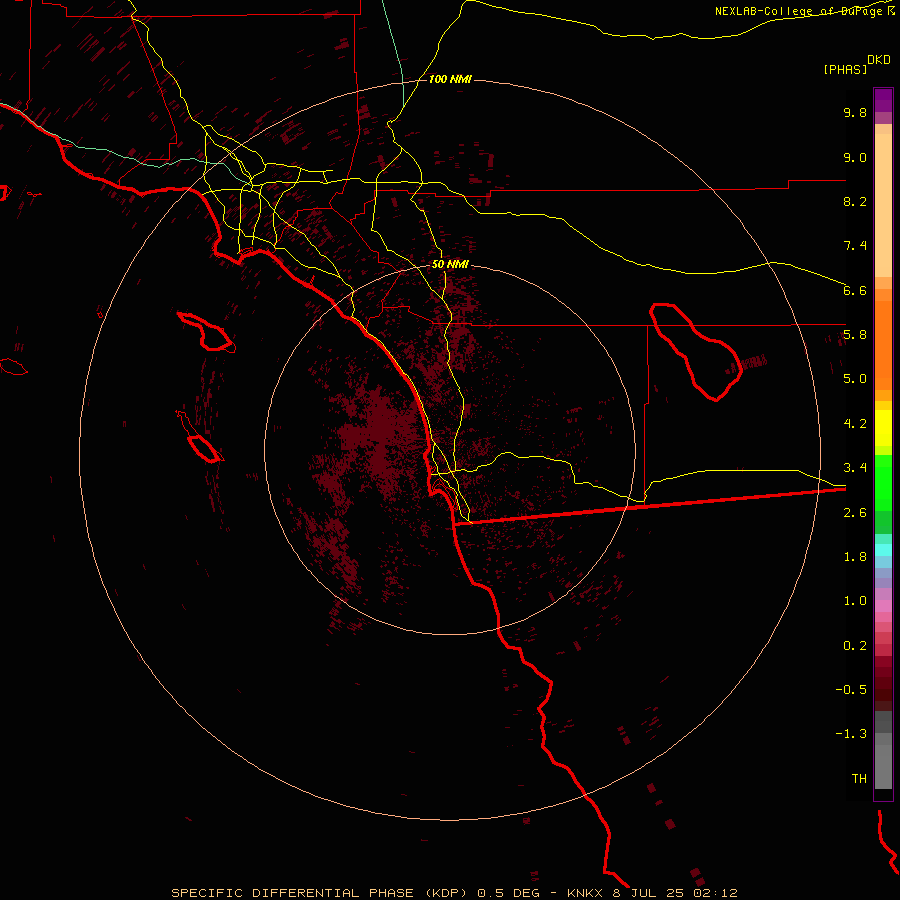
Task: Click the 9.0 value on the scale
Action: (x=855, y=157)
